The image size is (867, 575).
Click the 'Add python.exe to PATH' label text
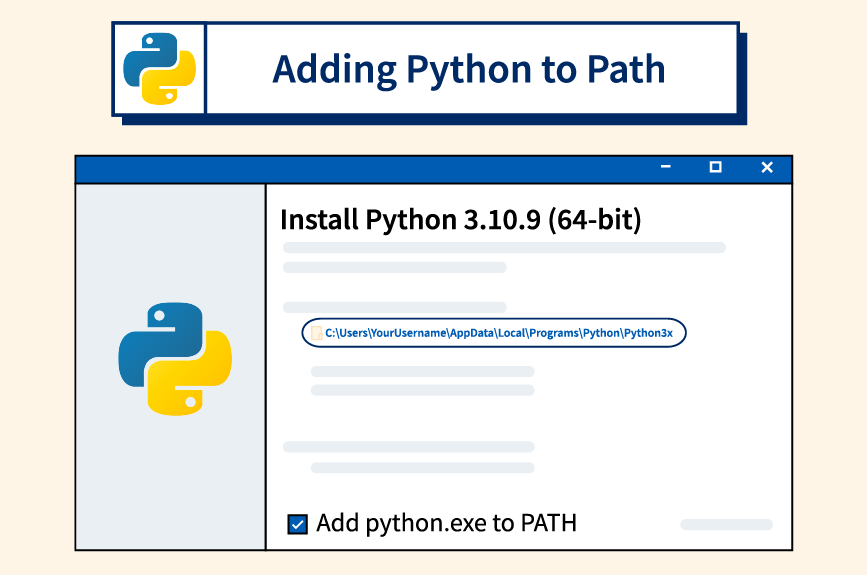pyautogui.click(x=446, y=523)
